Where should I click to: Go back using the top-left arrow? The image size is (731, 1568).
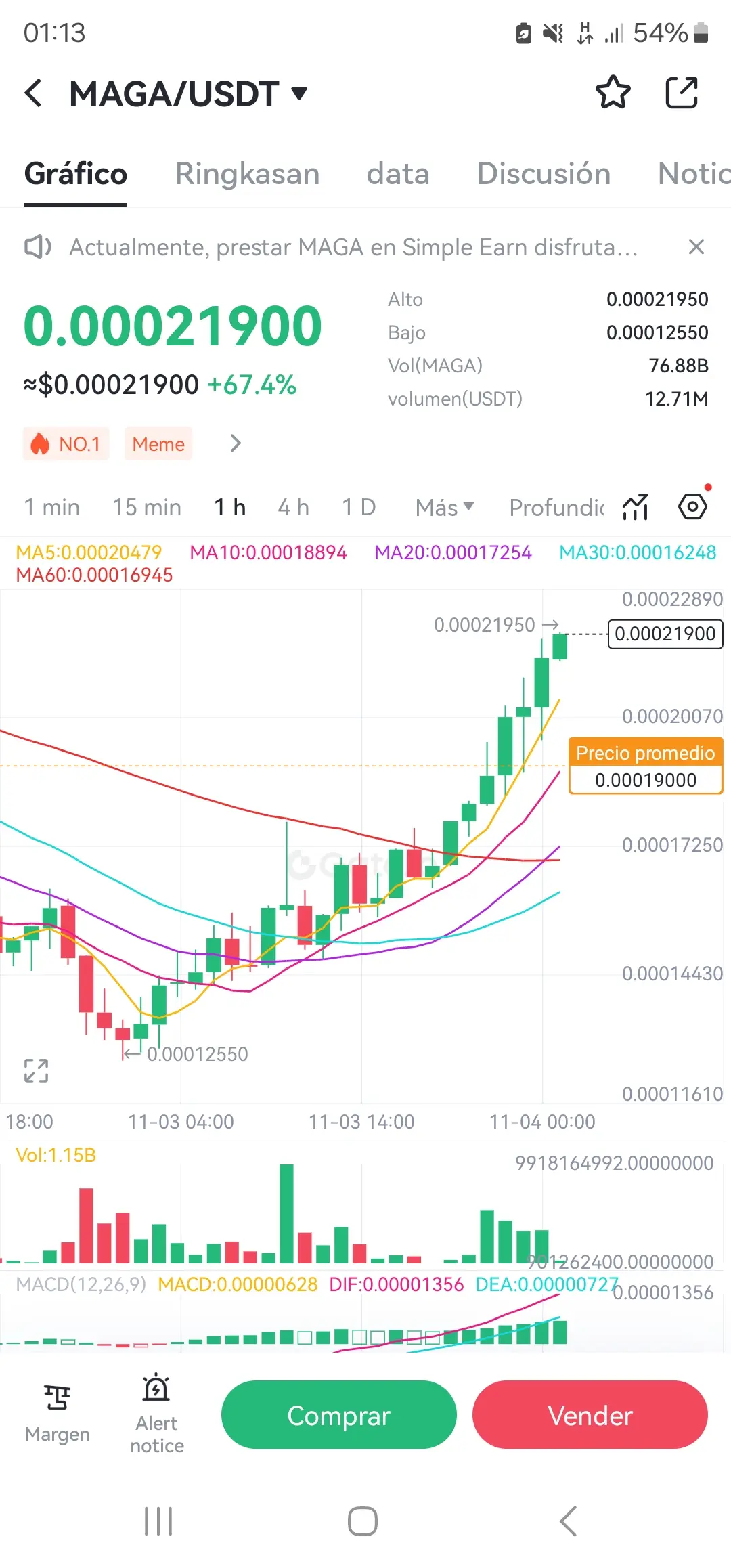(33, 93)
